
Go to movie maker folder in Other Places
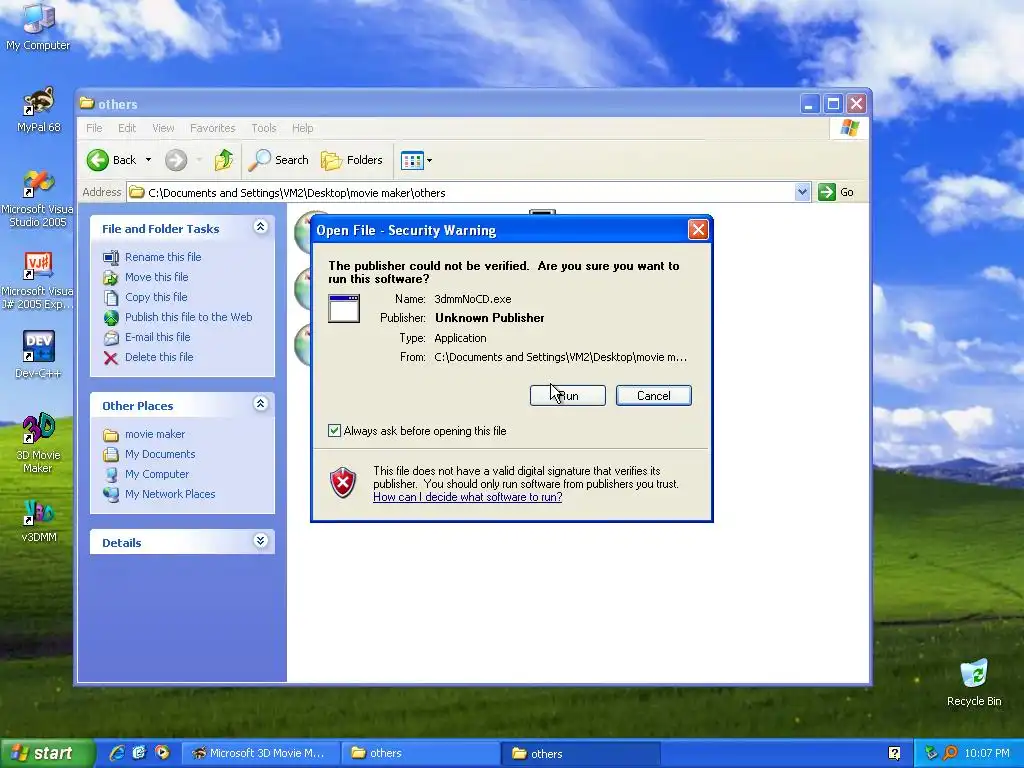(x=155, y=434)
